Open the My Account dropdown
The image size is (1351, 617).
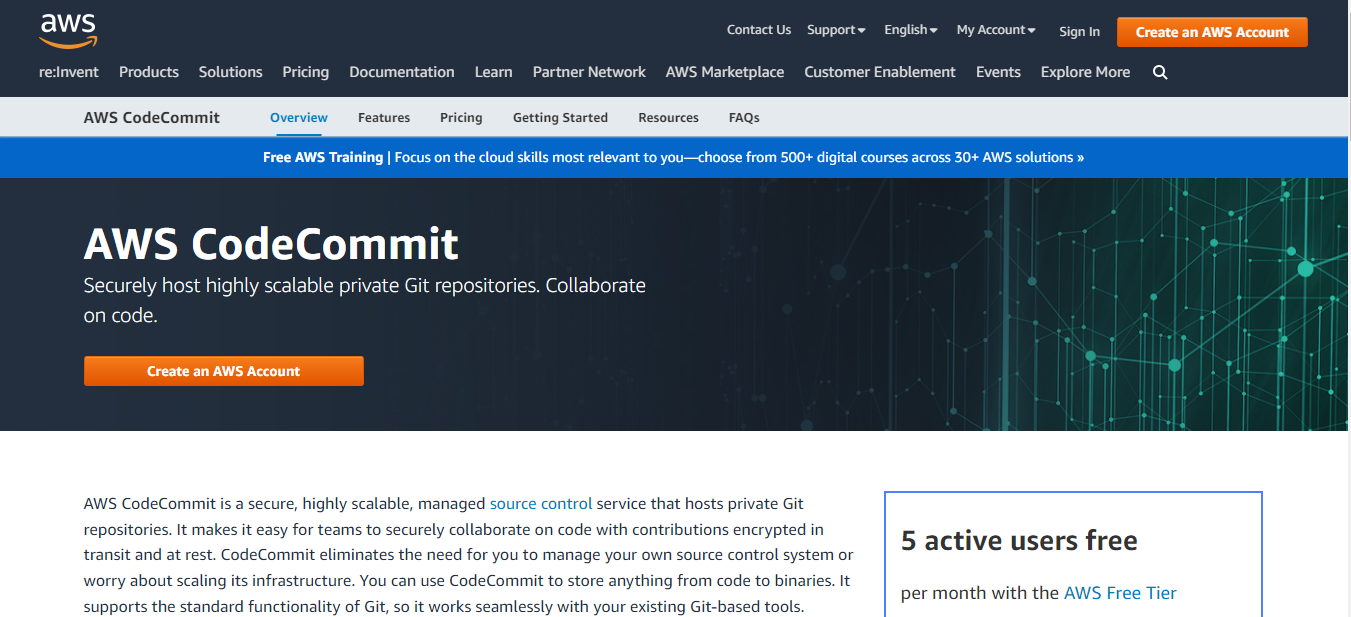tap(996, 30)
